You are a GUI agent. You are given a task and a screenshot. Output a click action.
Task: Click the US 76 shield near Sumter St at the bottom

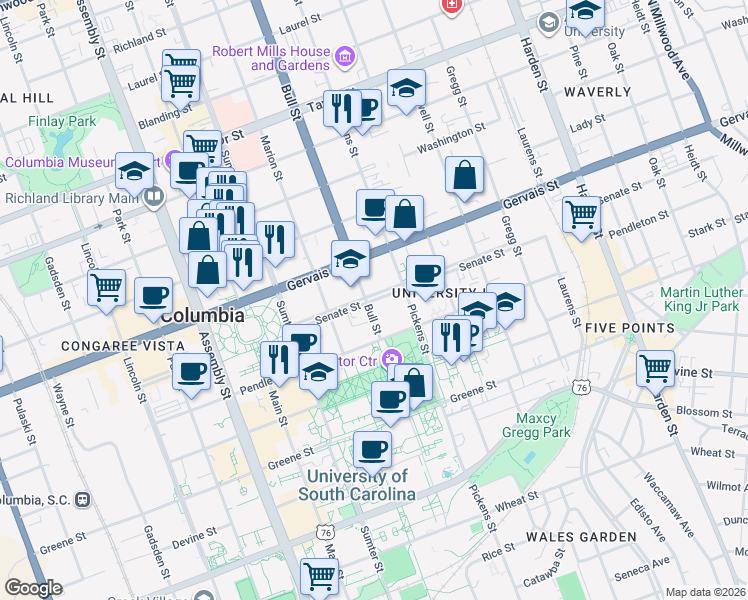(325, 532)
